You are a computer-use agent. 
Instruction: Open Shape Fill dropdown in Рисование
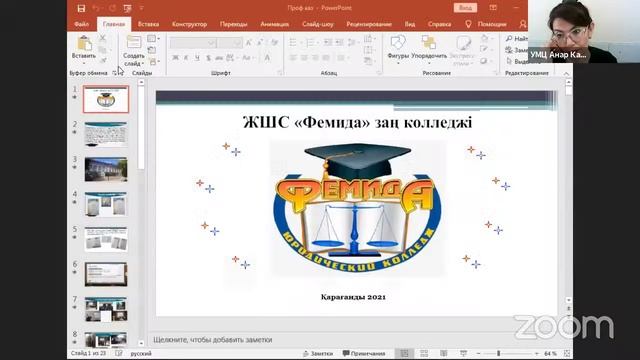(x=486, y=38)
